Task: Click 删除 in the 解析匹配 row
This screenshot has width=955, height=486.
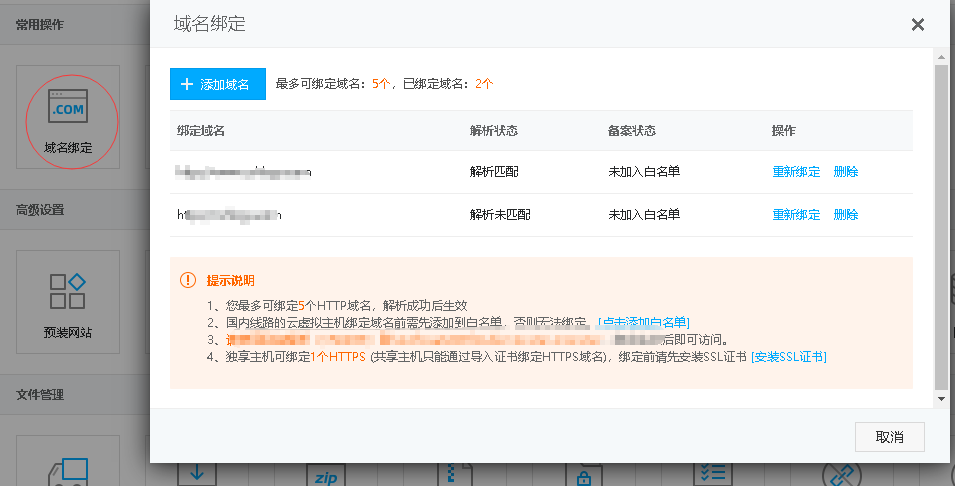Action: pyautogui.click(x=845, y=172)
